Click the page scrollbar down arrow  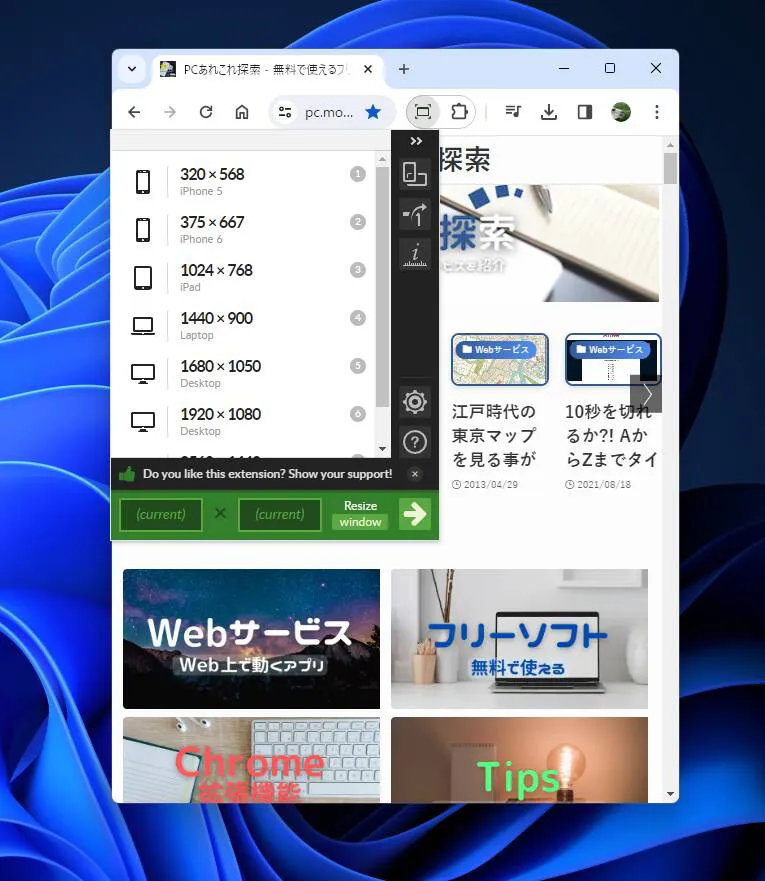pos(670,794)
